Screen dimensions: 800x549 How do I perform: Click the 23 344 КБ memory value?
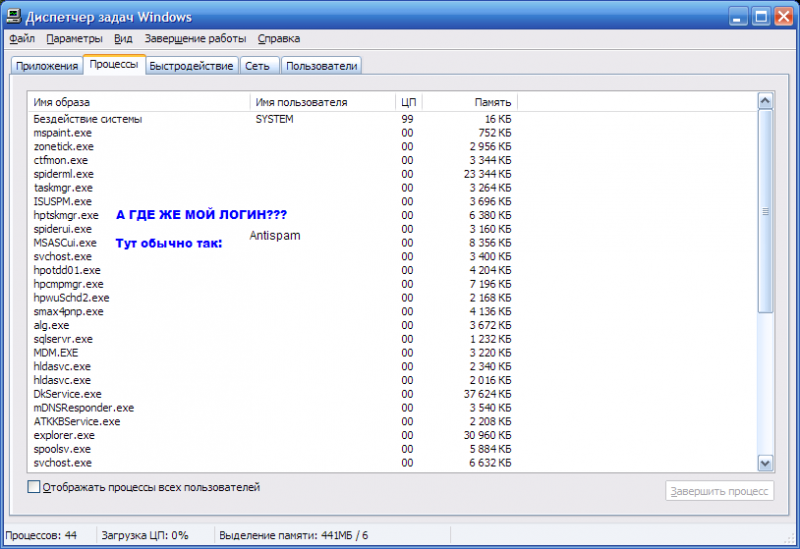coord(487,174)
